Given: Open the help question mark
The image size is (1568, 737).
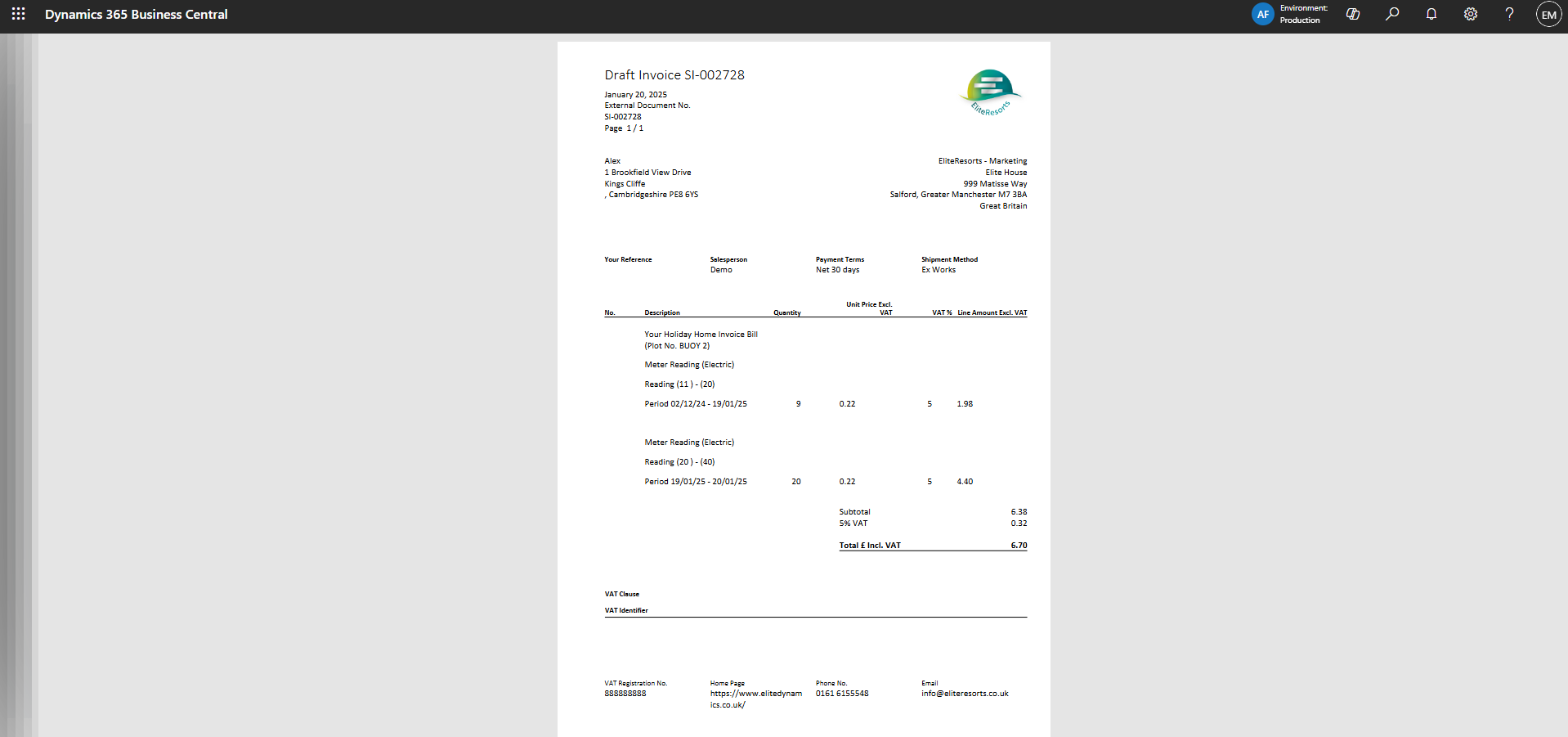Looking at the screenshot, I should (x=1509, y=14).
